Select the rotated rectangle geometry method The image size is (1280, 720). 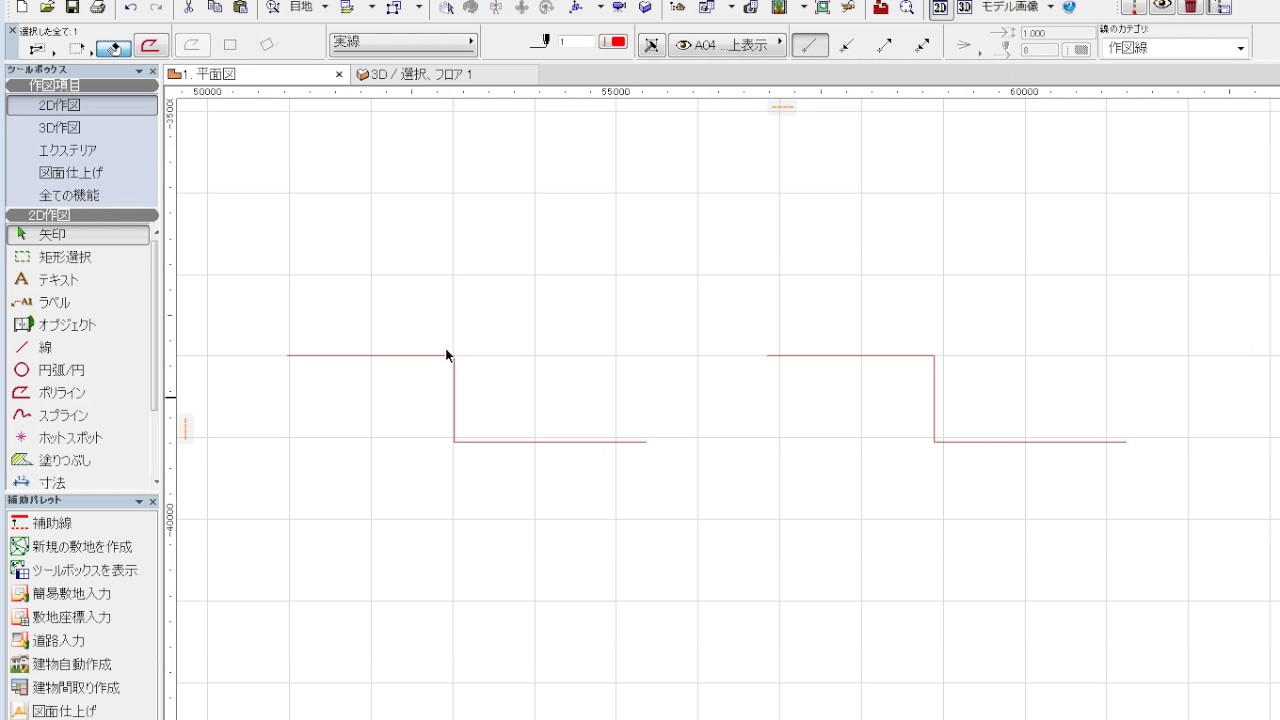coord(266,45)
